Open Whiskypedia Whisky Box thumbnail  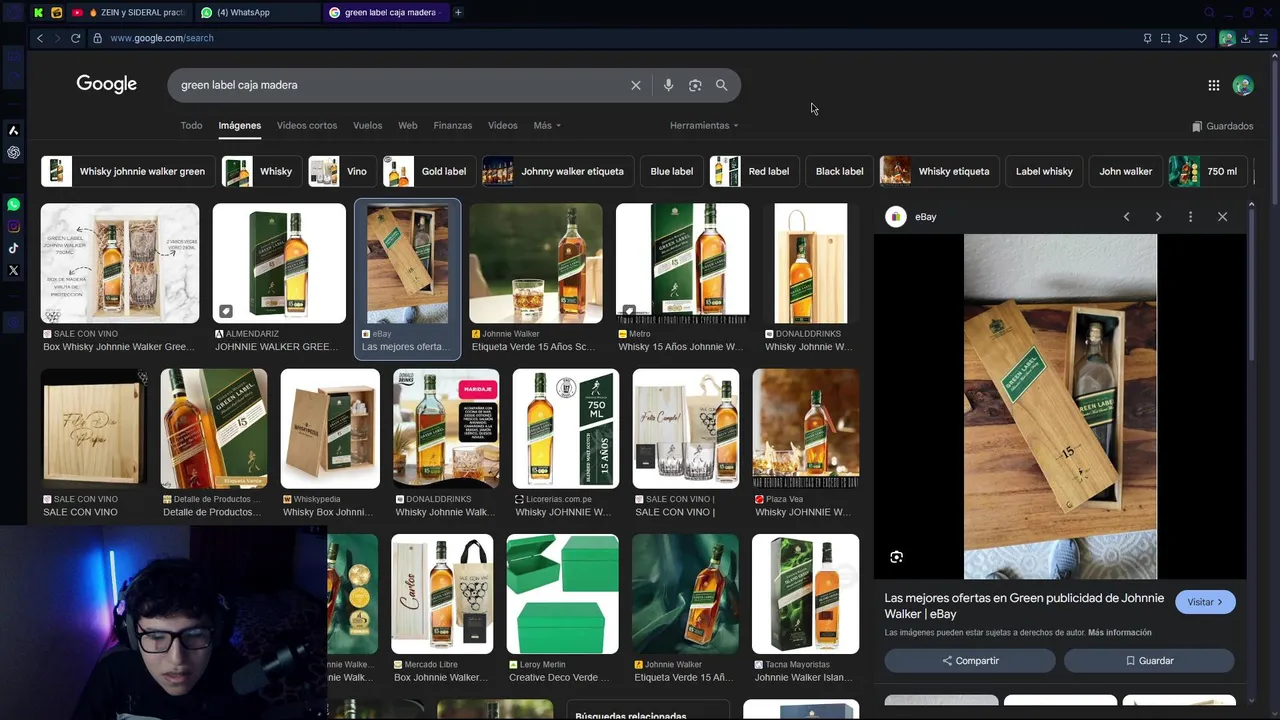coord(330,429)
